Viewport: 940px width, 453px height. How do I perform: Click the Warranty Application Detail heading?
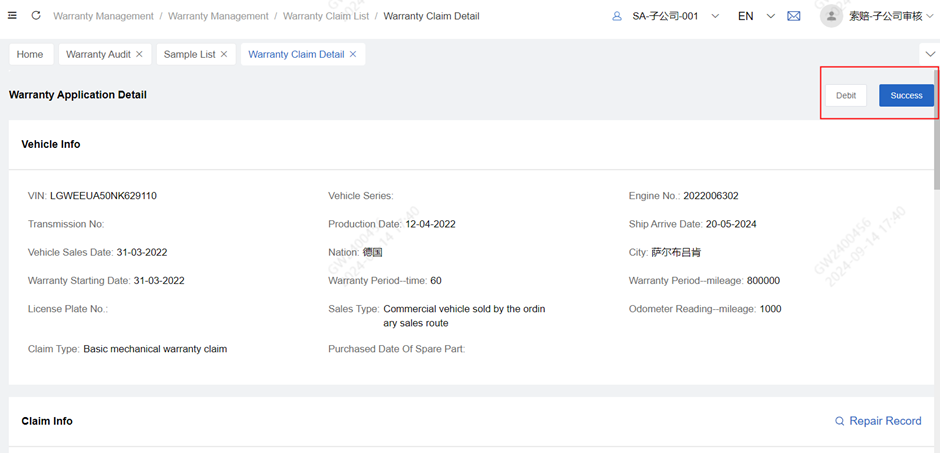78,95
